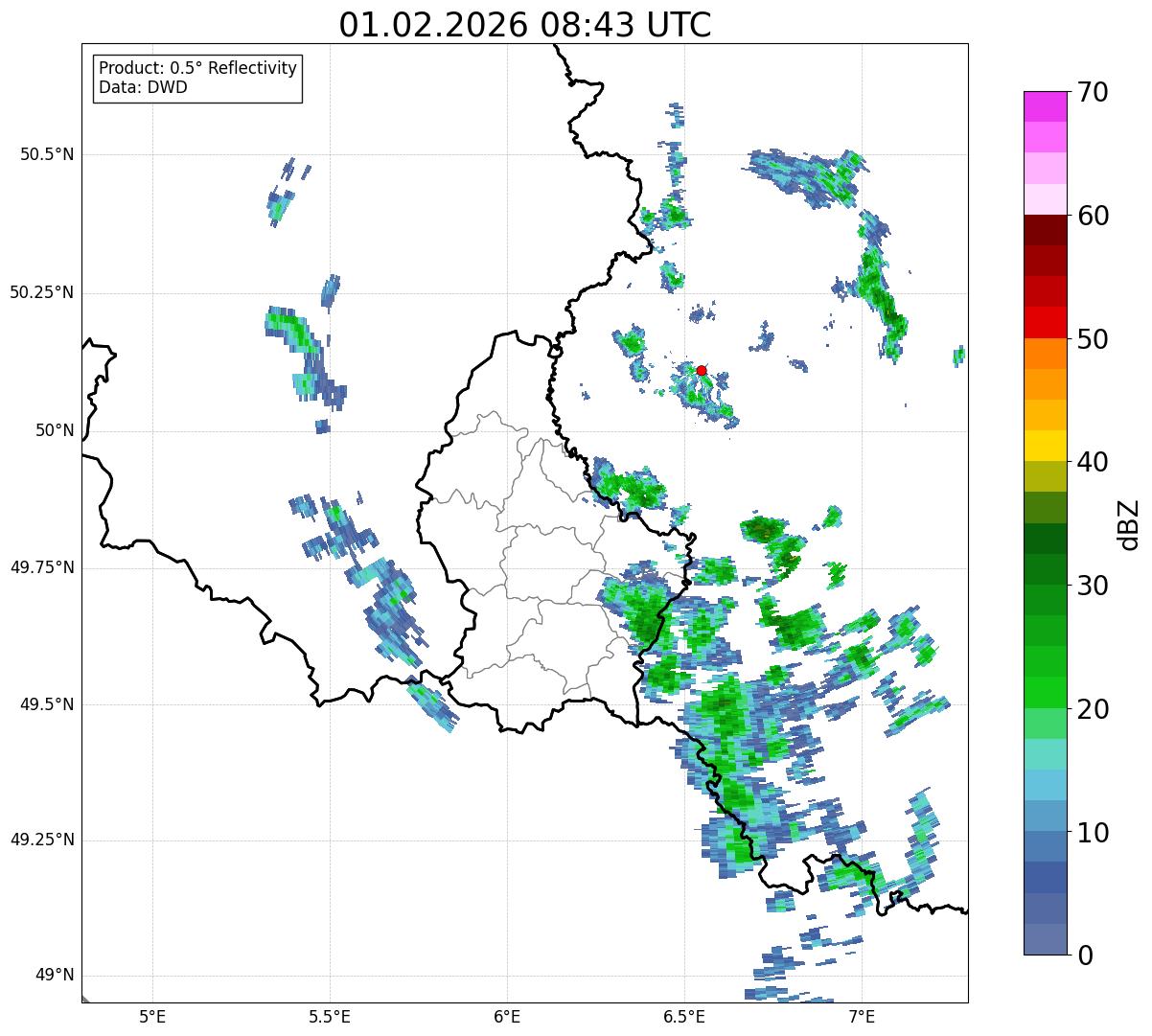Click the latitude label 49.5°N
This screenshot has height=1036, width=1152.
[x=46, y=704]
